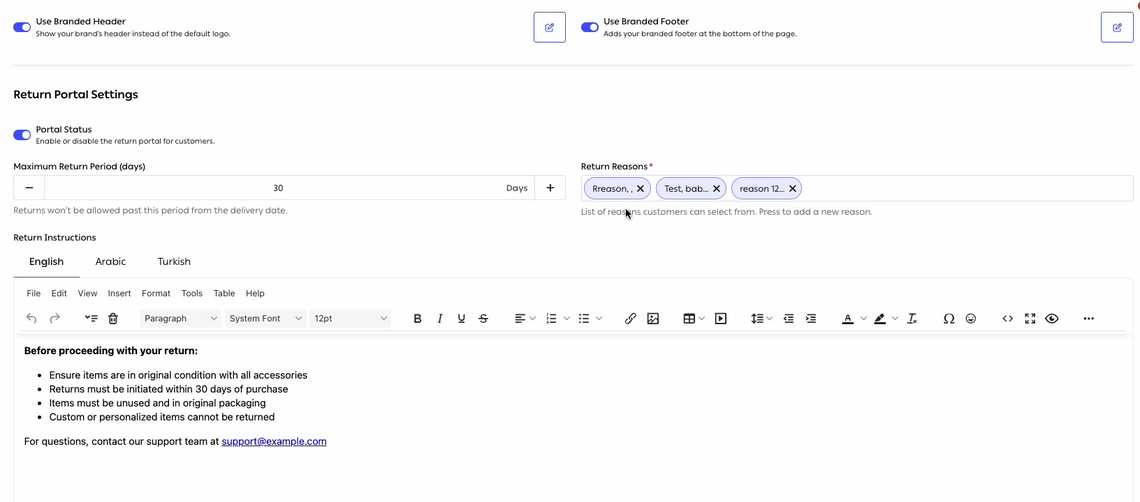Open the emoji picker icon
The height and width of the screenshot is (502, 1140).
tap(971, 319)
